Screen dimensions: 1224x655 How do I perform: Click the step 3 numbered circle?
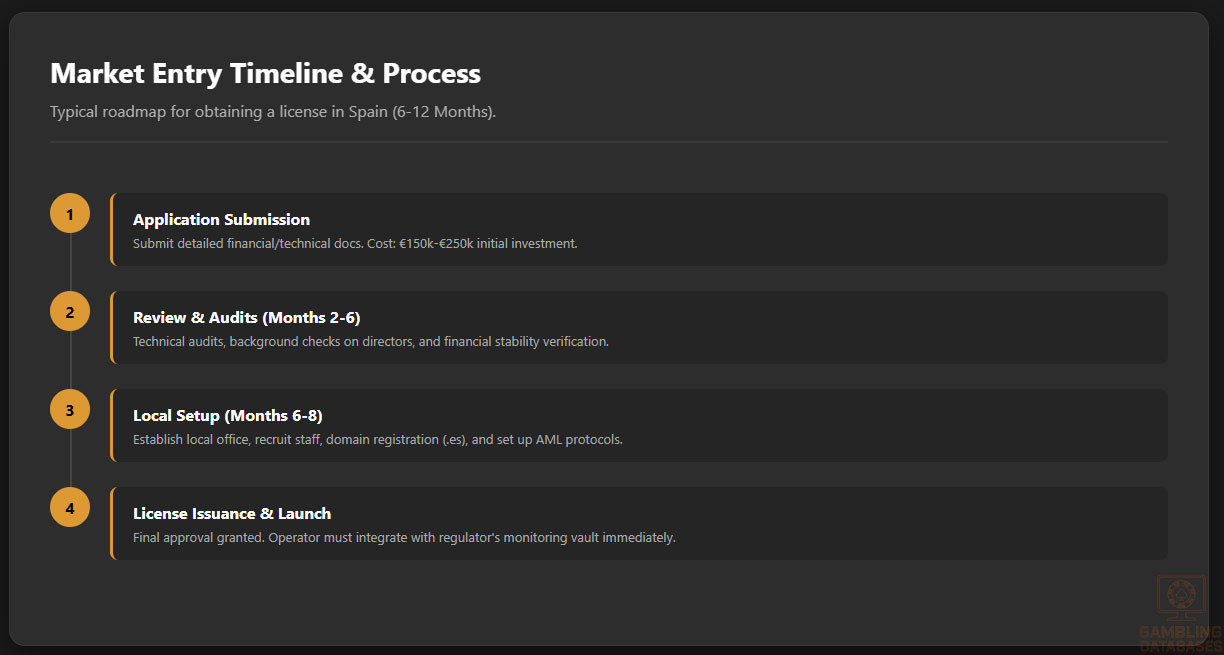70,410
